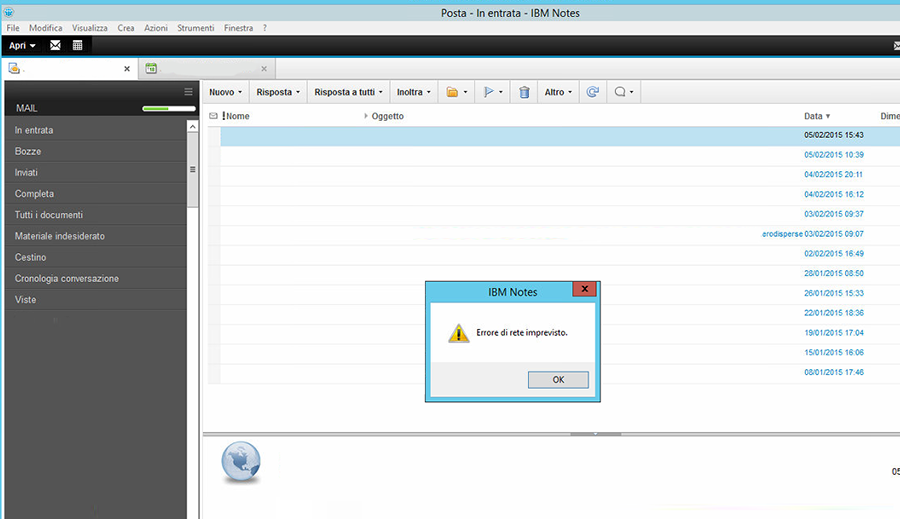Click the envelope column header icon
The height and width of the screenshot is (519, 900).
coord(214,116)
